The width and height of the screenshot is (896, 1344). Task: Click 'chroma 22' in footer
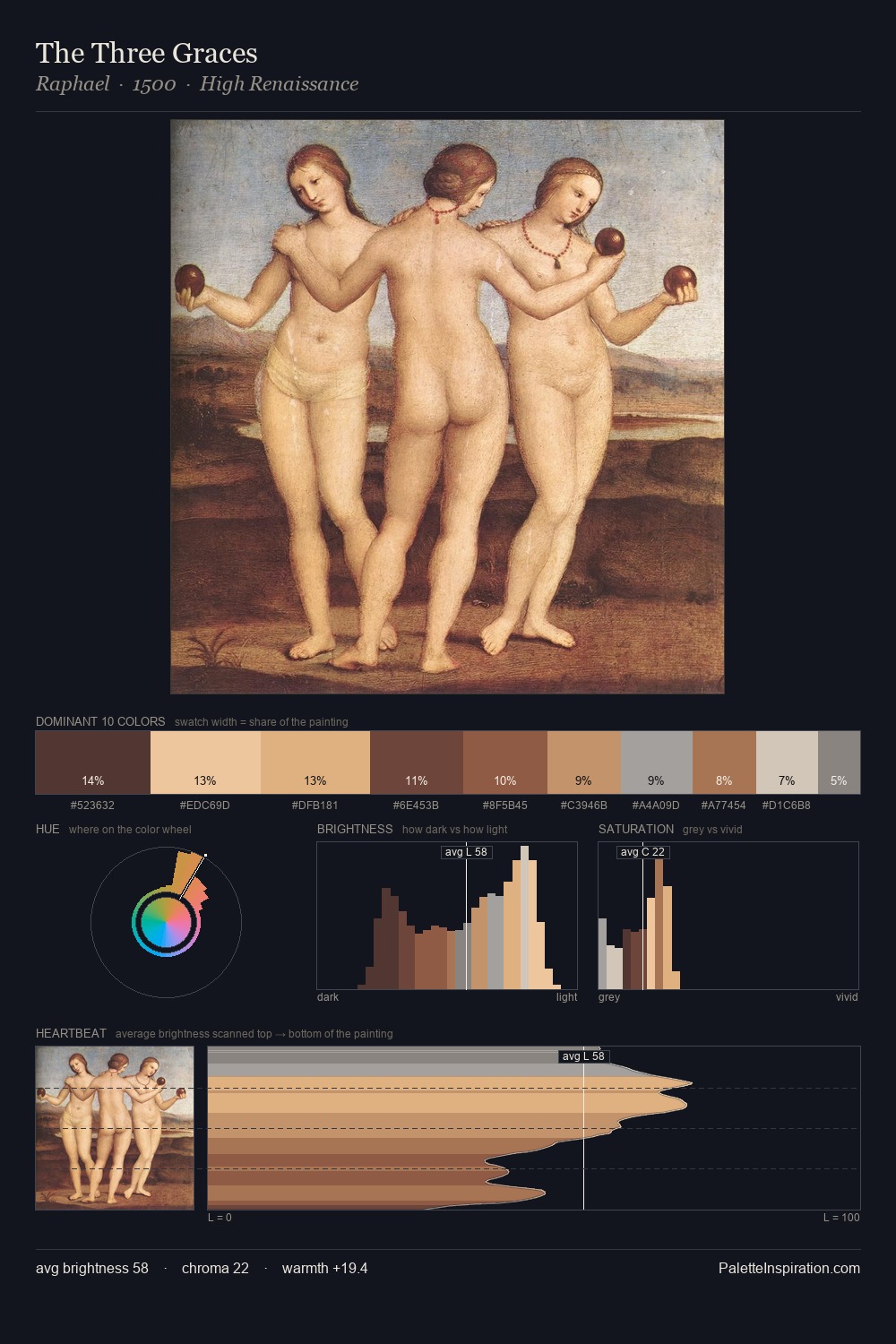215,1268
